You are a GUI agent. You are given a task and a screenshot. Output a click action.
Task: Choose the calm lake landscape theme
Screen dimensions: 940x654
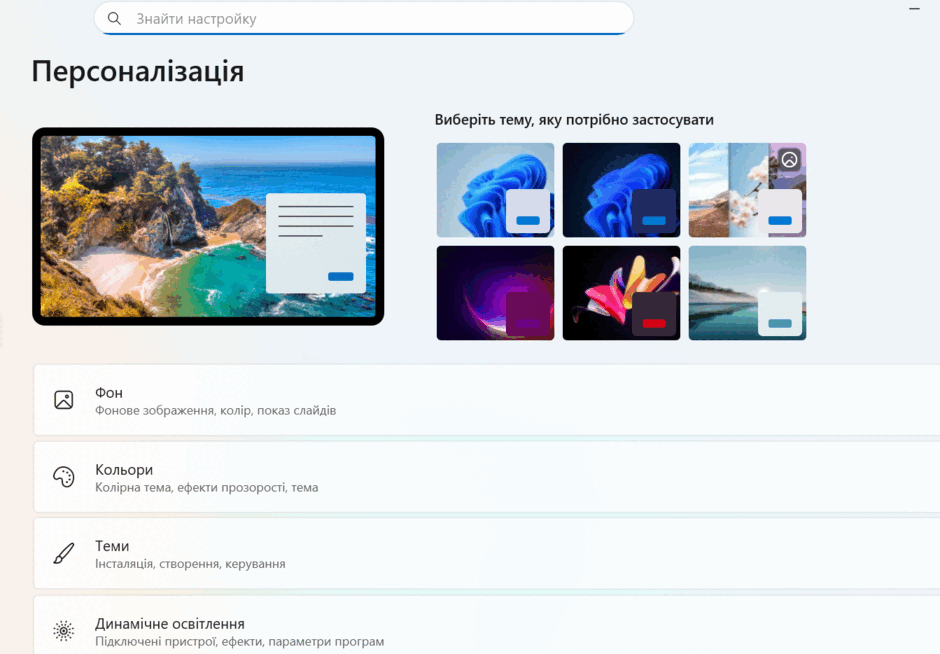pos(747,293)
